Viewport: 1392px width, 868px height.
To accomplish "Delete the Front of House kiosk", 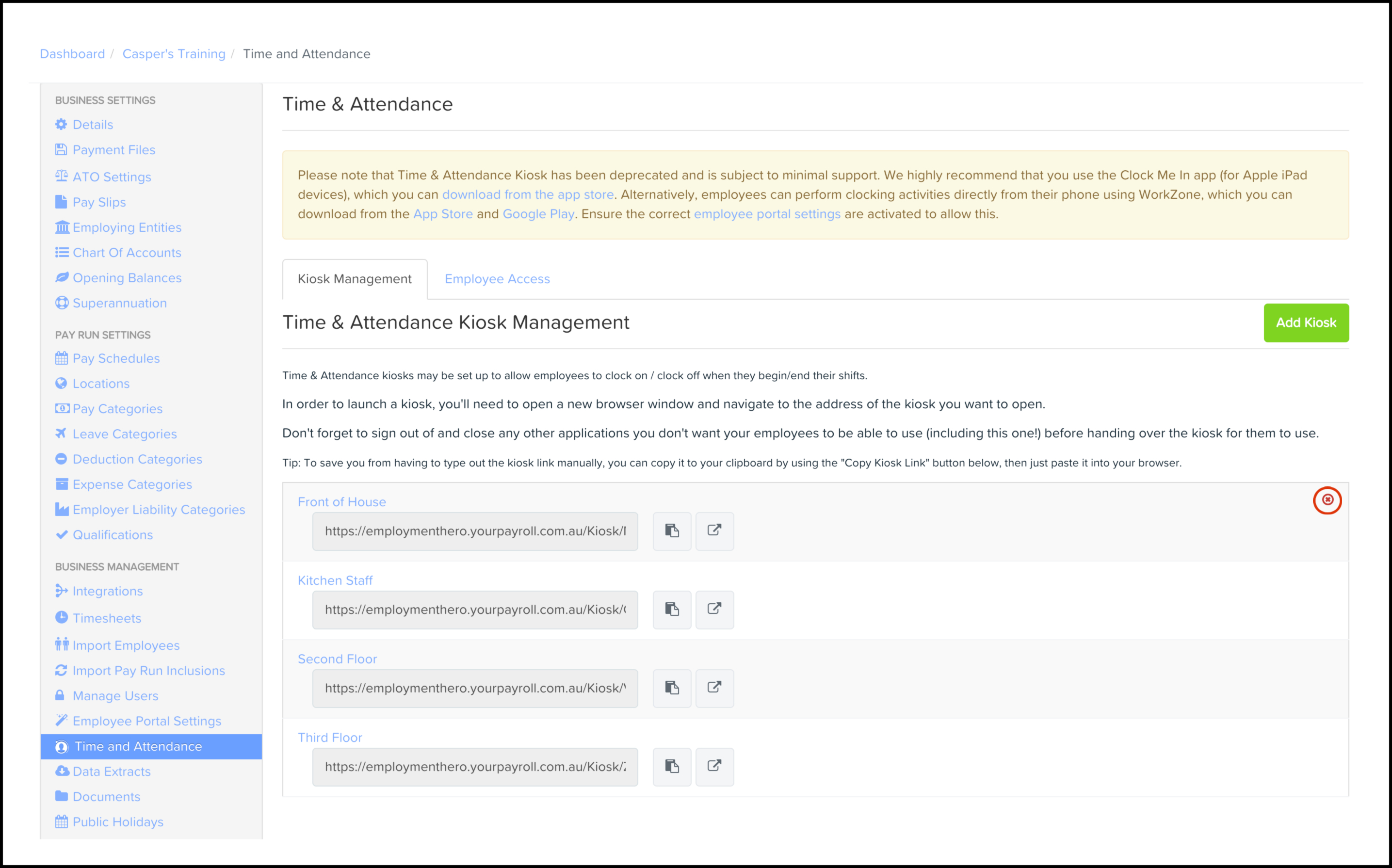I will pyautogui.click(x=1327, y=500).
